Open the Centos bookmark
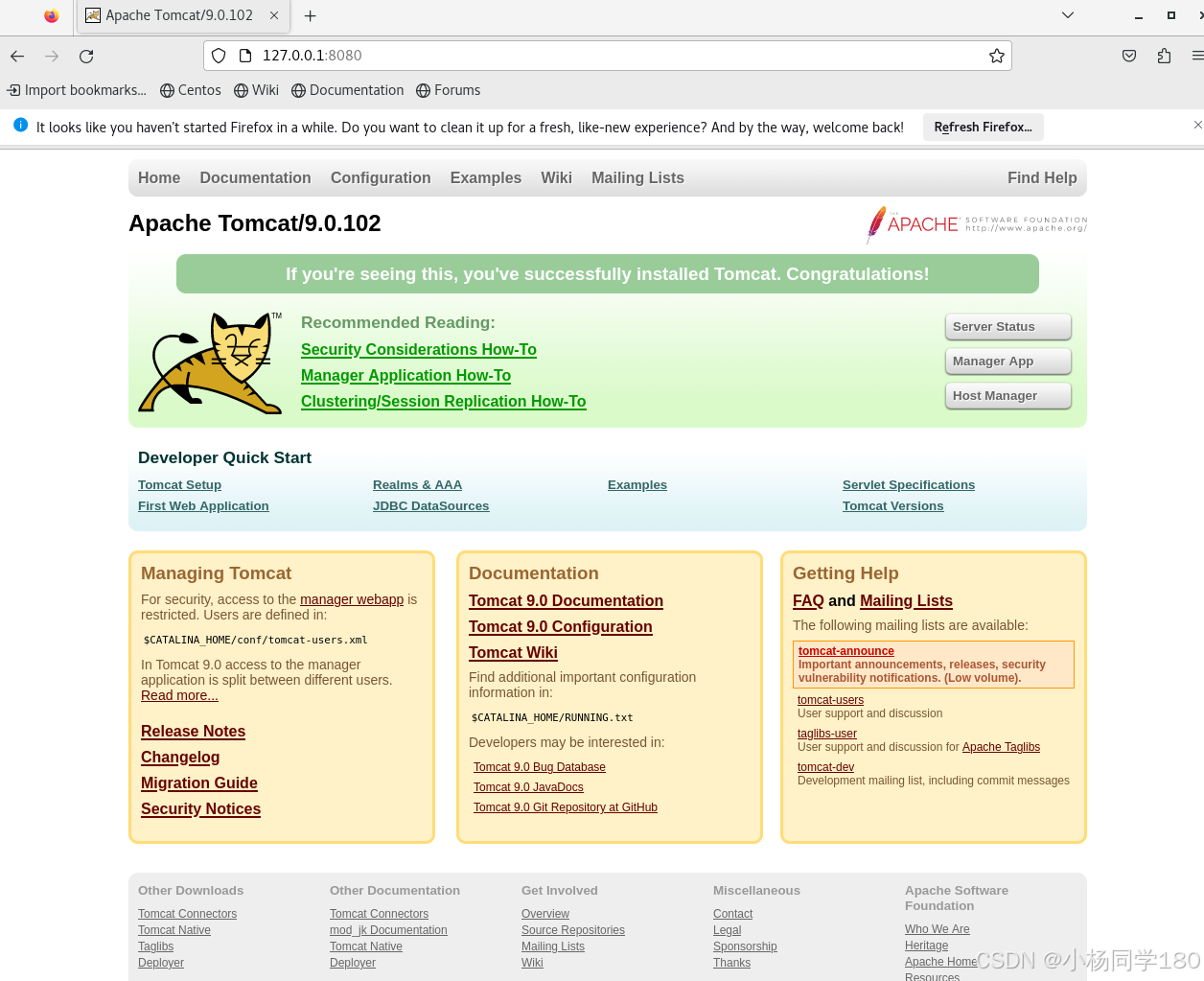 190,90
